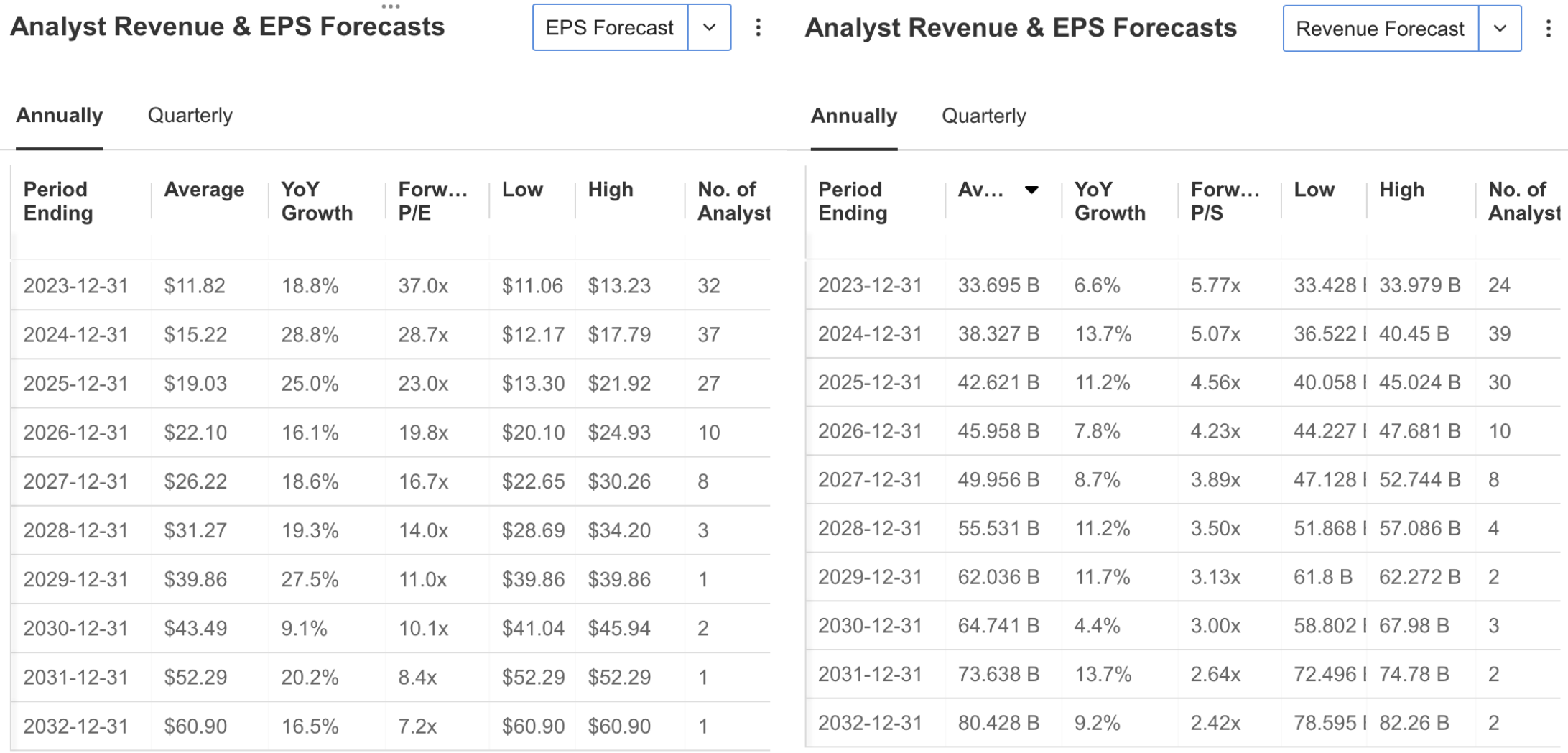
Task: Click the 37.0x forward P/E cell
Action: tap(423, 286)
